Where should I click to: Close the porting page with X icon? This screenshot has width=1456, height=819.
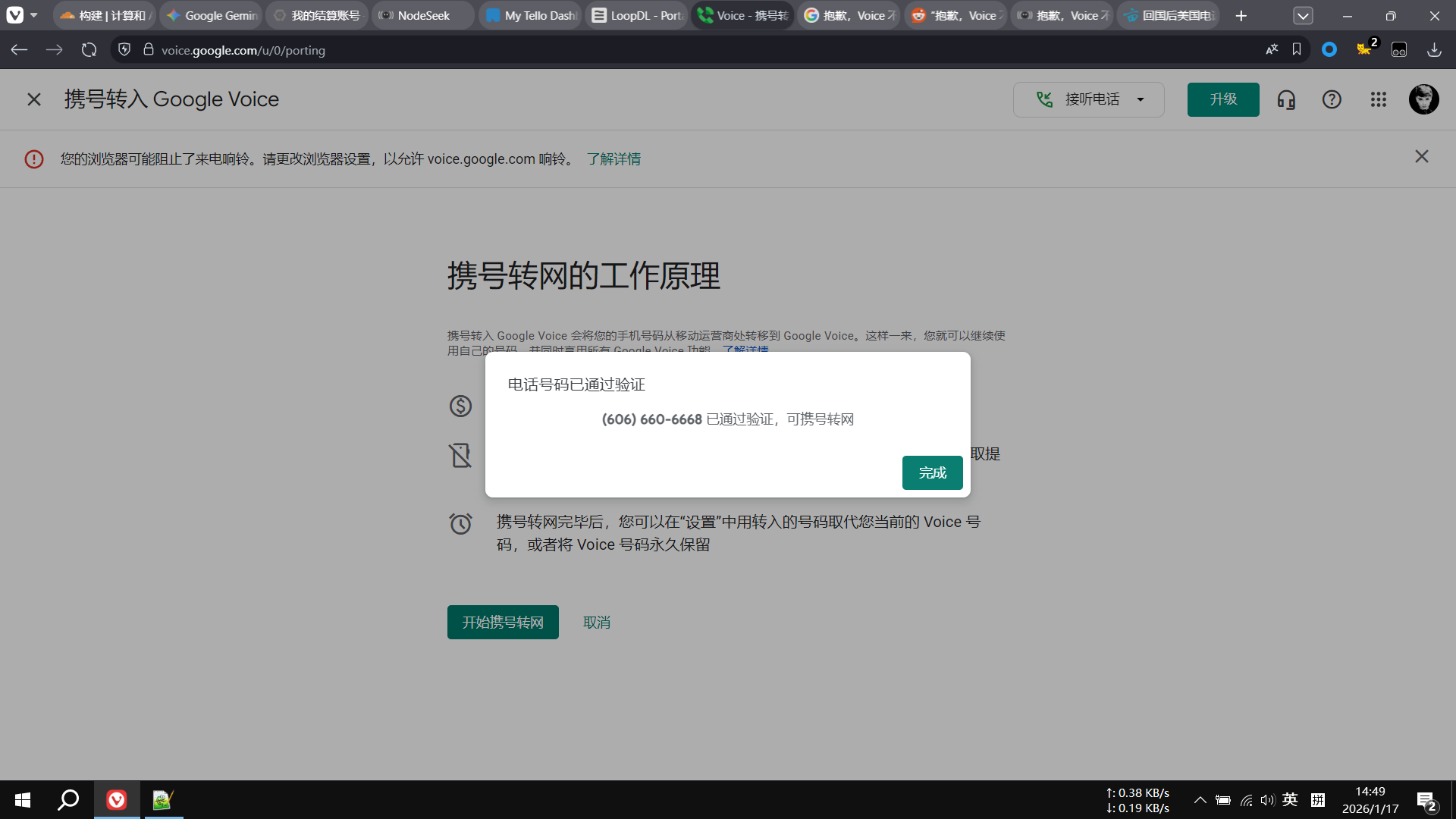[34, 99]
